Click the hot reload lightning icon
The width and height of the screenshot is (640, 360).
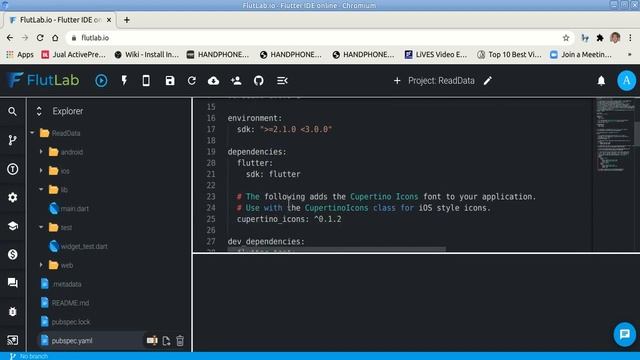pos(124,80)
